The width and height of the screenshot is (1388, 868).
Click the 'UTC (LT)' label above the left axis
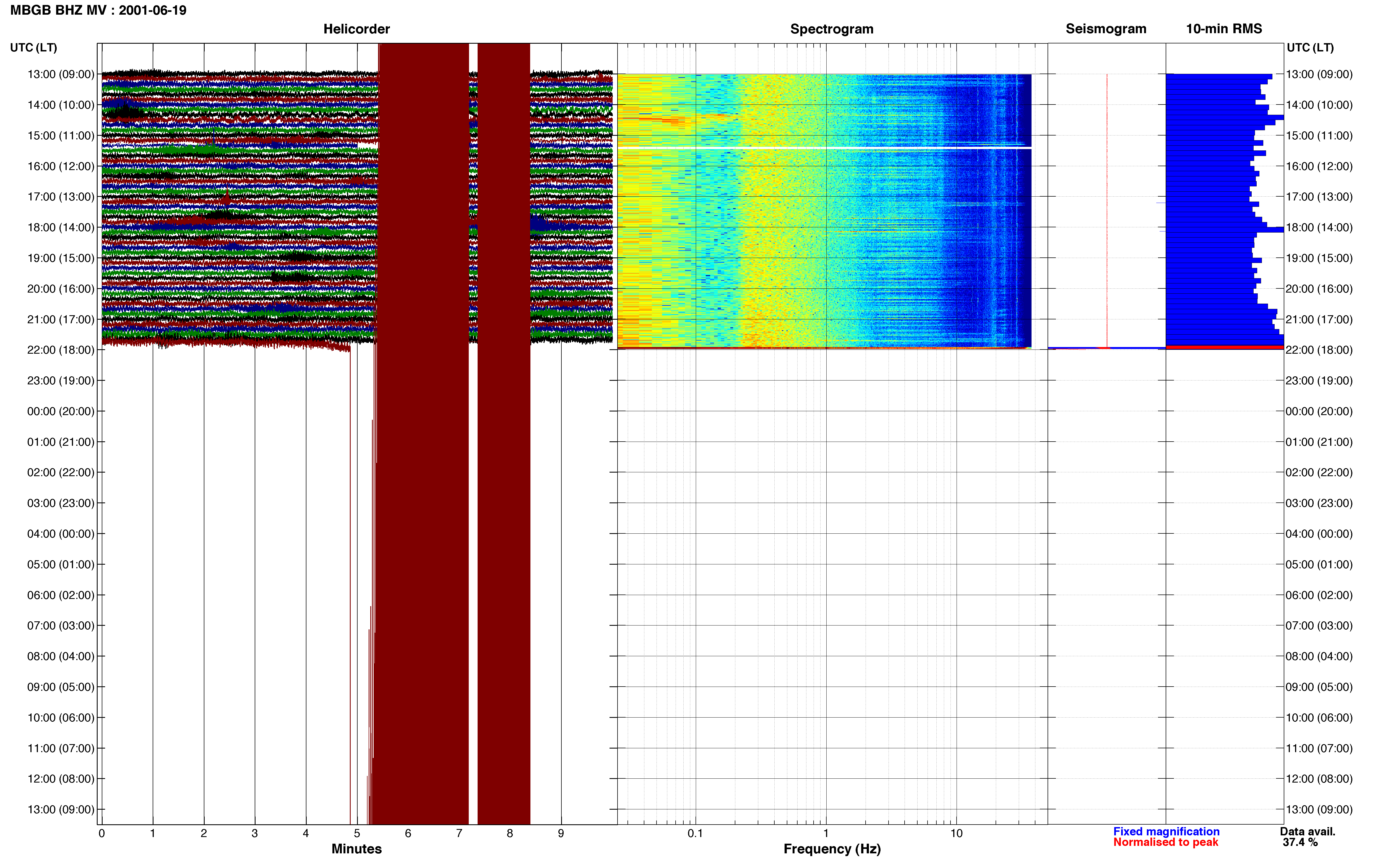coord(33,48)
